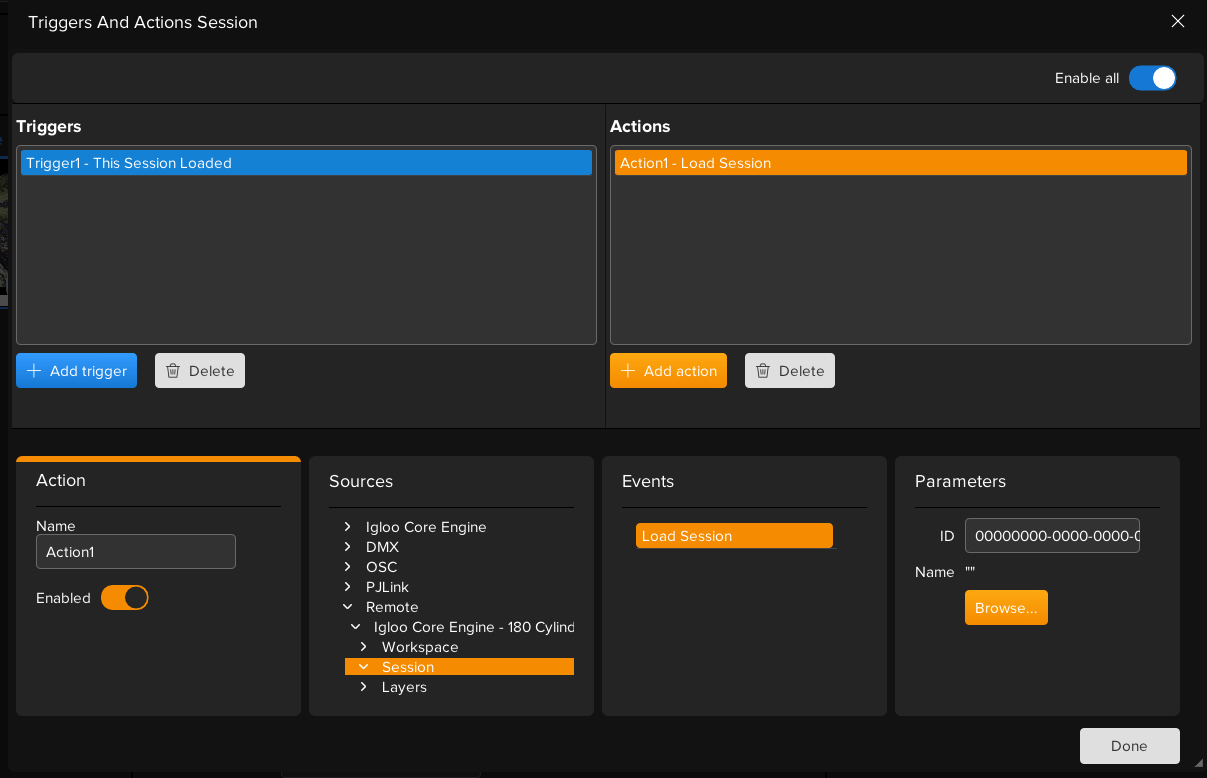Expand the DMX source node
Viewport: 1207px width, 778px height.
pos(347,547)
